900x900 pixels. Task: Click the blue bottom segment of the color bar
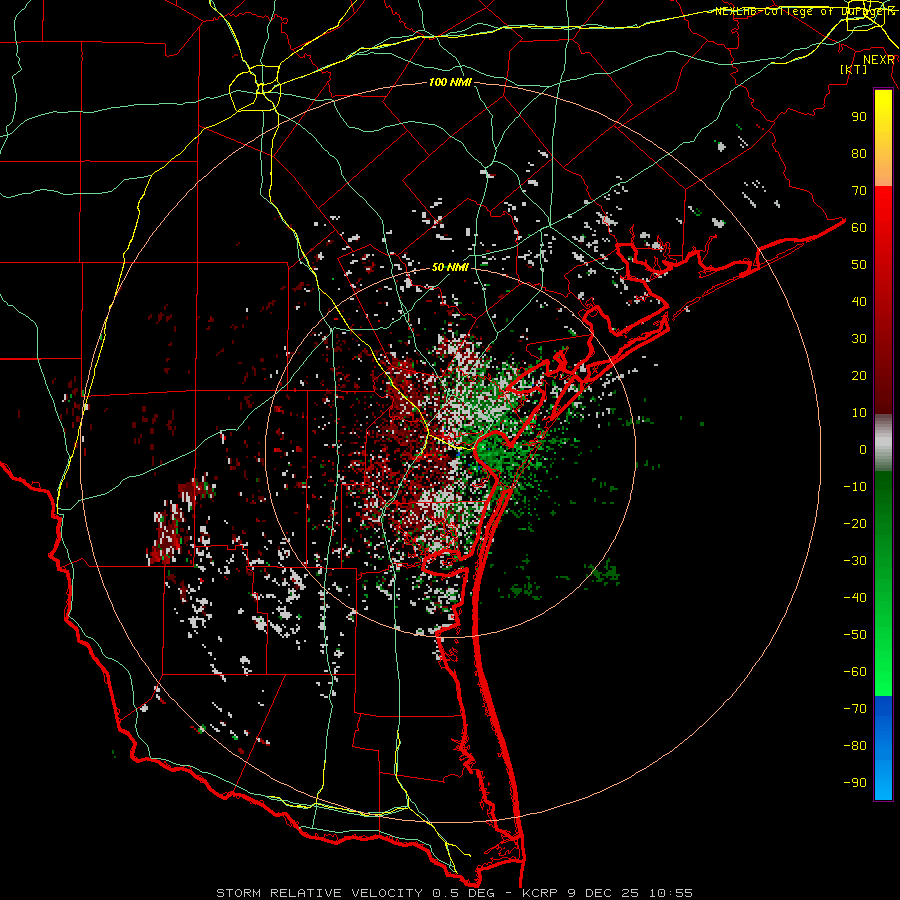pos(883,748)
